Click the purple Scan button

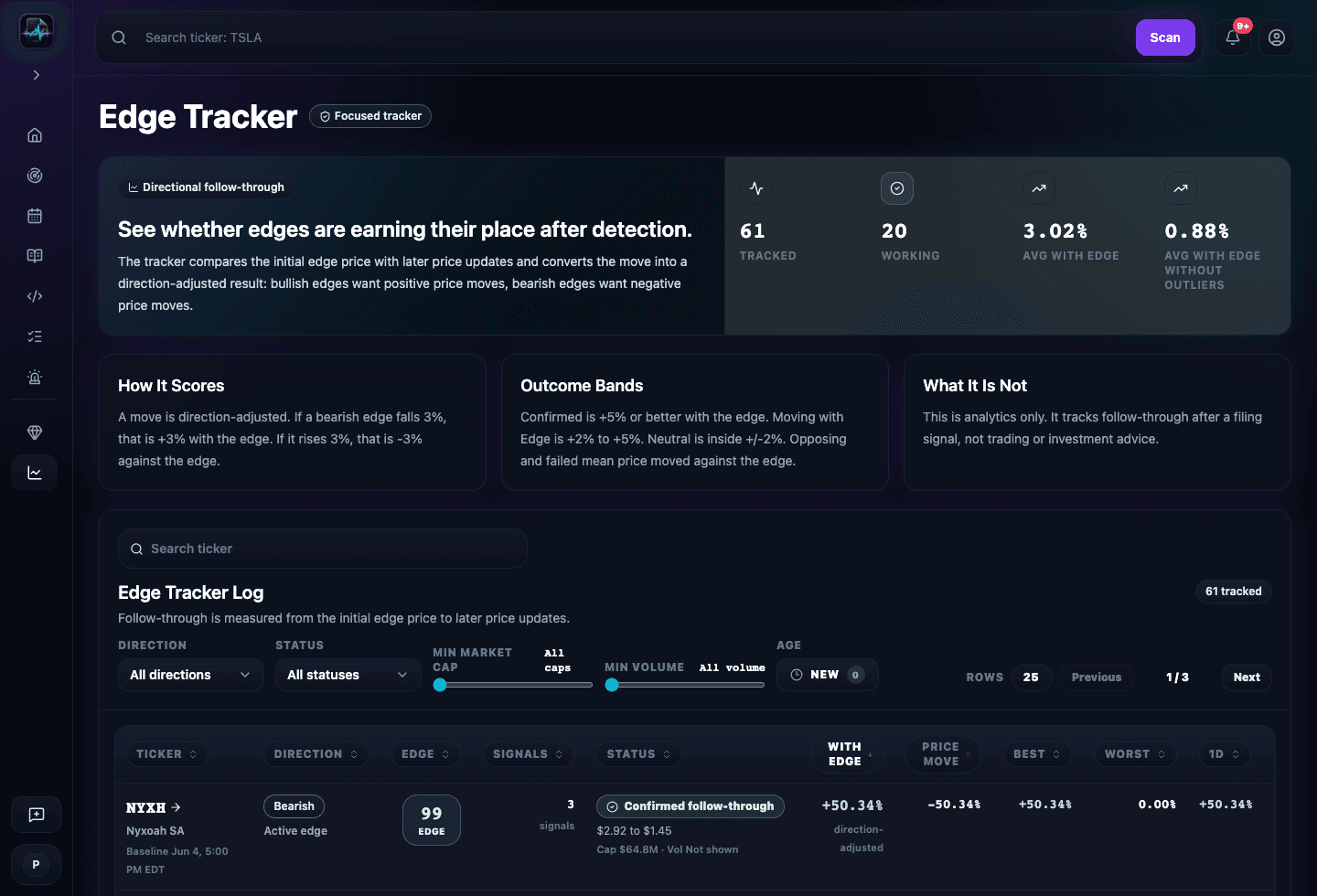coord(1165,37)
